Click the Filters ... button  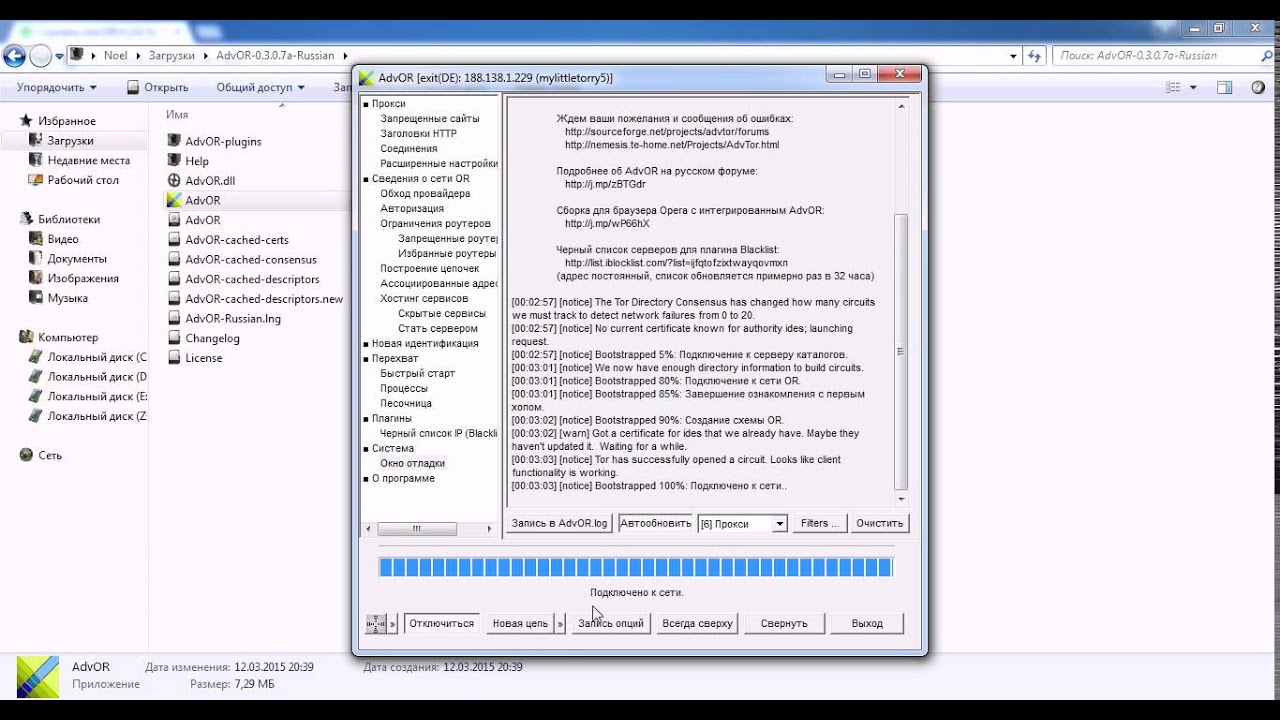tap(820, 523)
